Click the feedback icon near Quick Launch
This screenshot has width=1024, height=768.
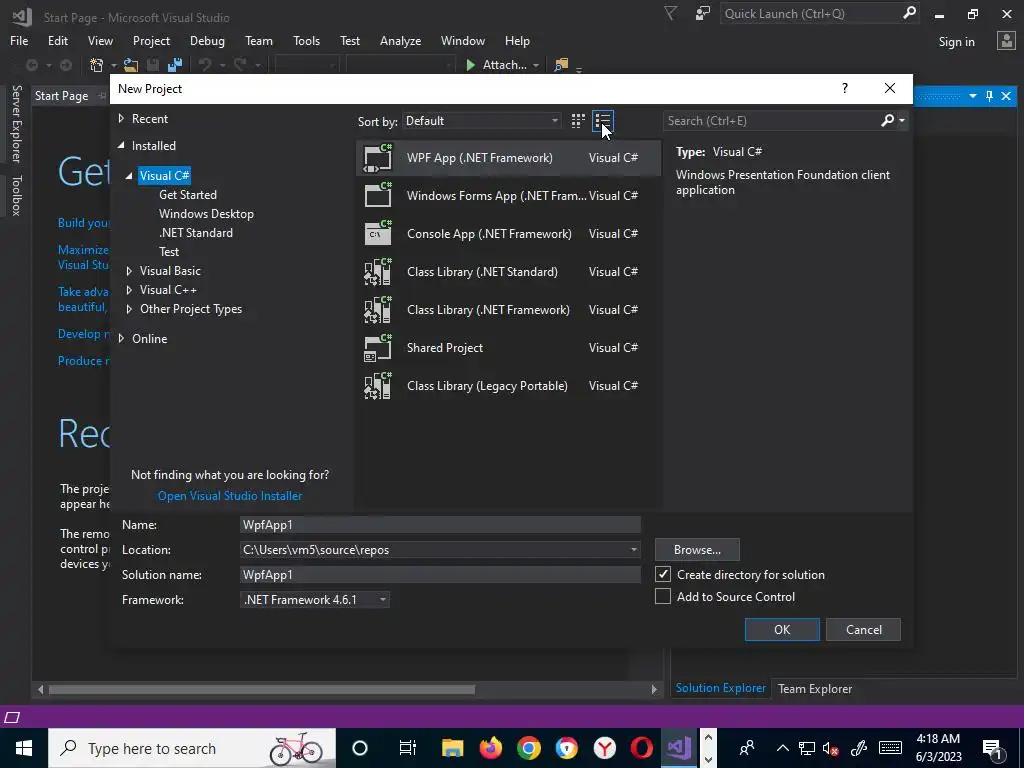click(703, 14)
